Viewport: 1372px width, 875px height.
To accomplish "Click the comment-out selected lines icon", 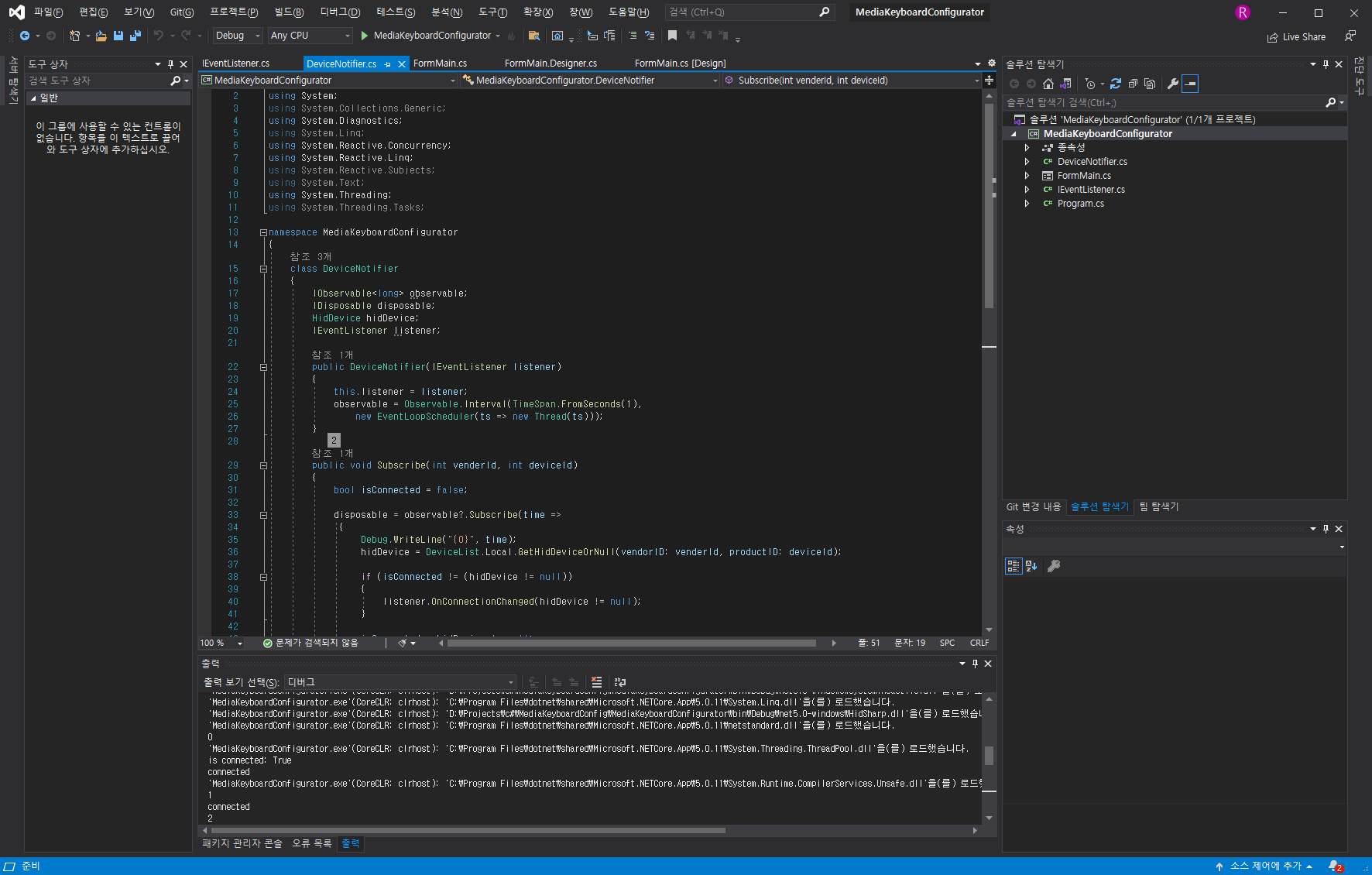I will [633, 36].
